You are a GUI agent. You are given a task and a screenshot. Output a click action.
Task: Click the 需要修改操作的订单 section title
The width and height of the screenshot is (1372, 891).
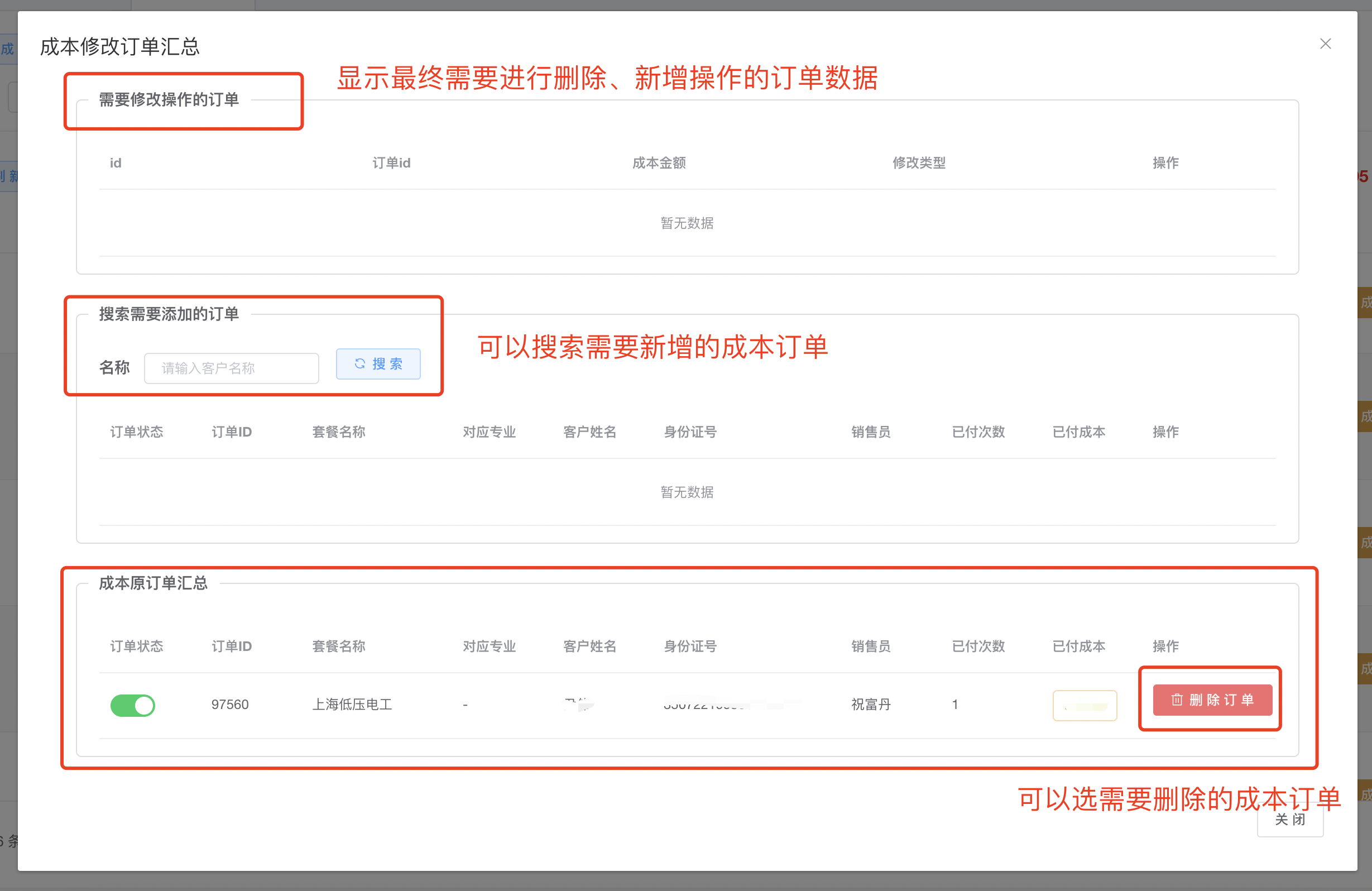[169, 100]
